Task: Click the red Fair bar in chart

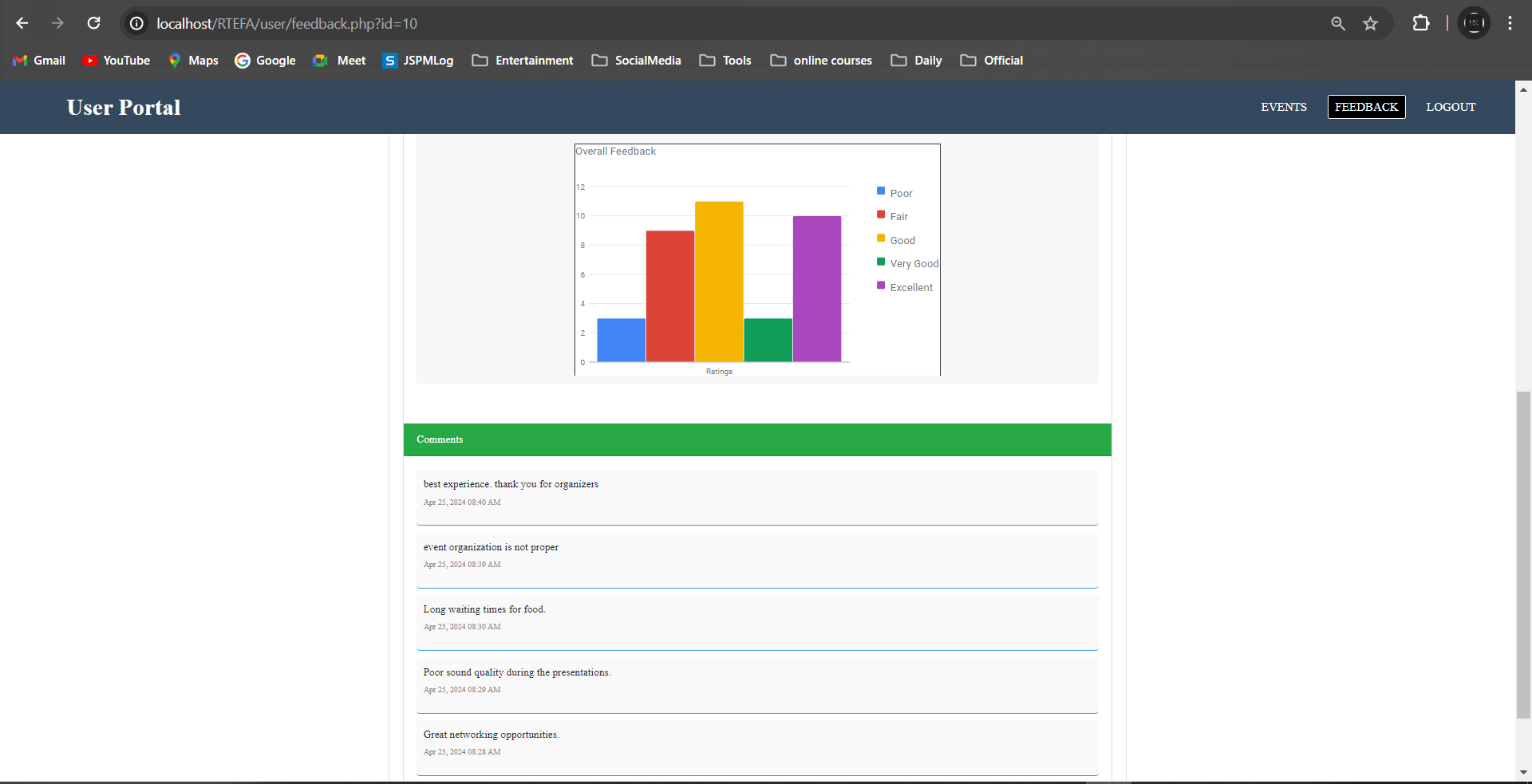Action: coord(670,297)
